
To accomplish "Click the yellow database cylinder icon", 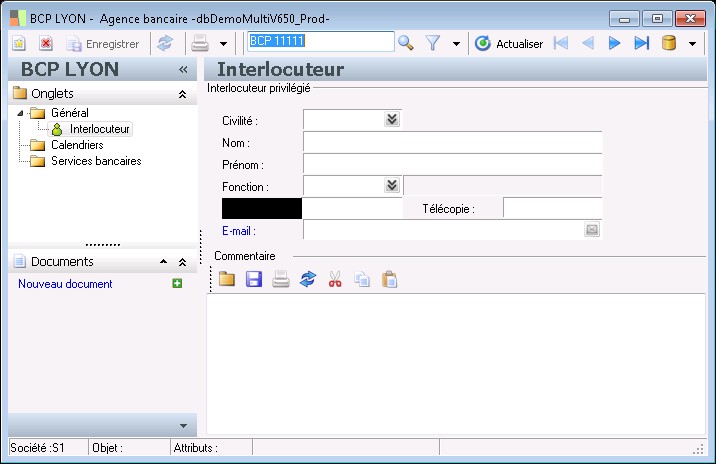I will (x=669, y=43).
